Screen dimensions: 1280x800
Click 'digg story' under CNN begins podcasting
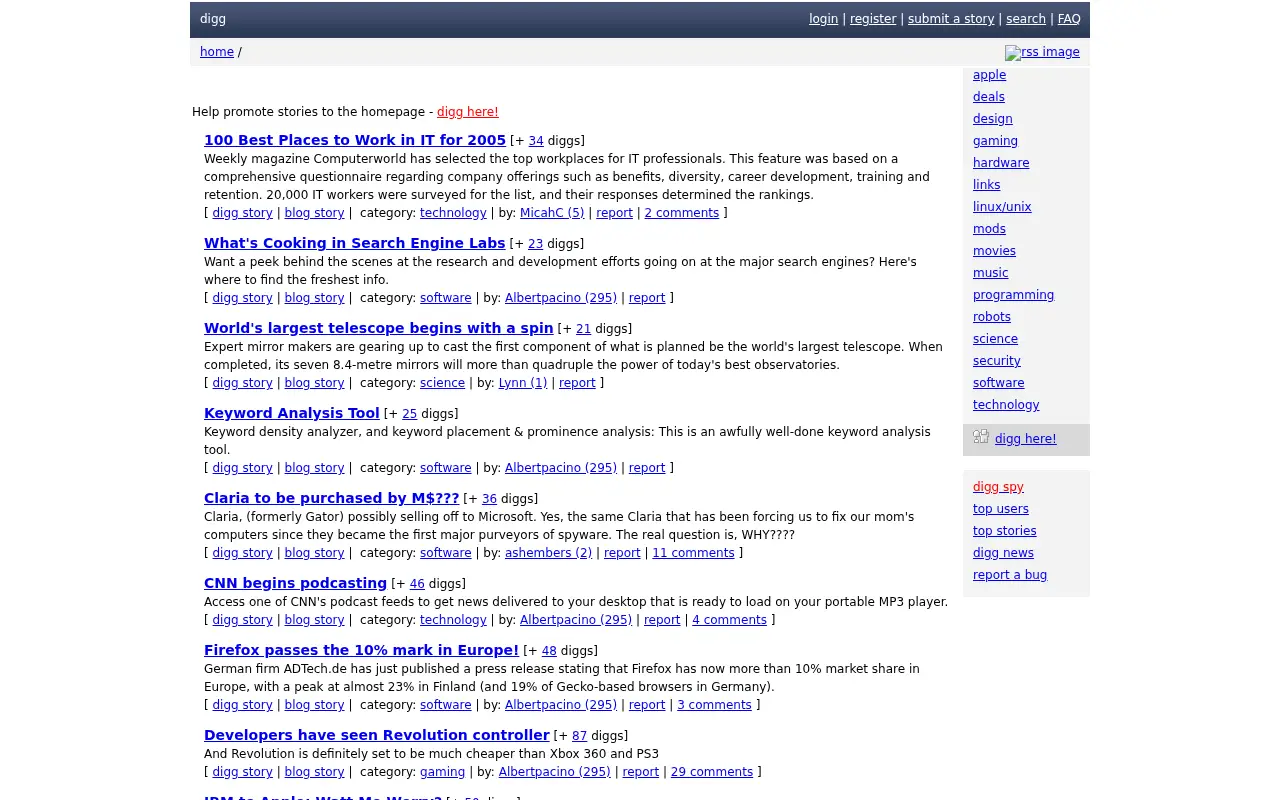click(x=243, y=620)
